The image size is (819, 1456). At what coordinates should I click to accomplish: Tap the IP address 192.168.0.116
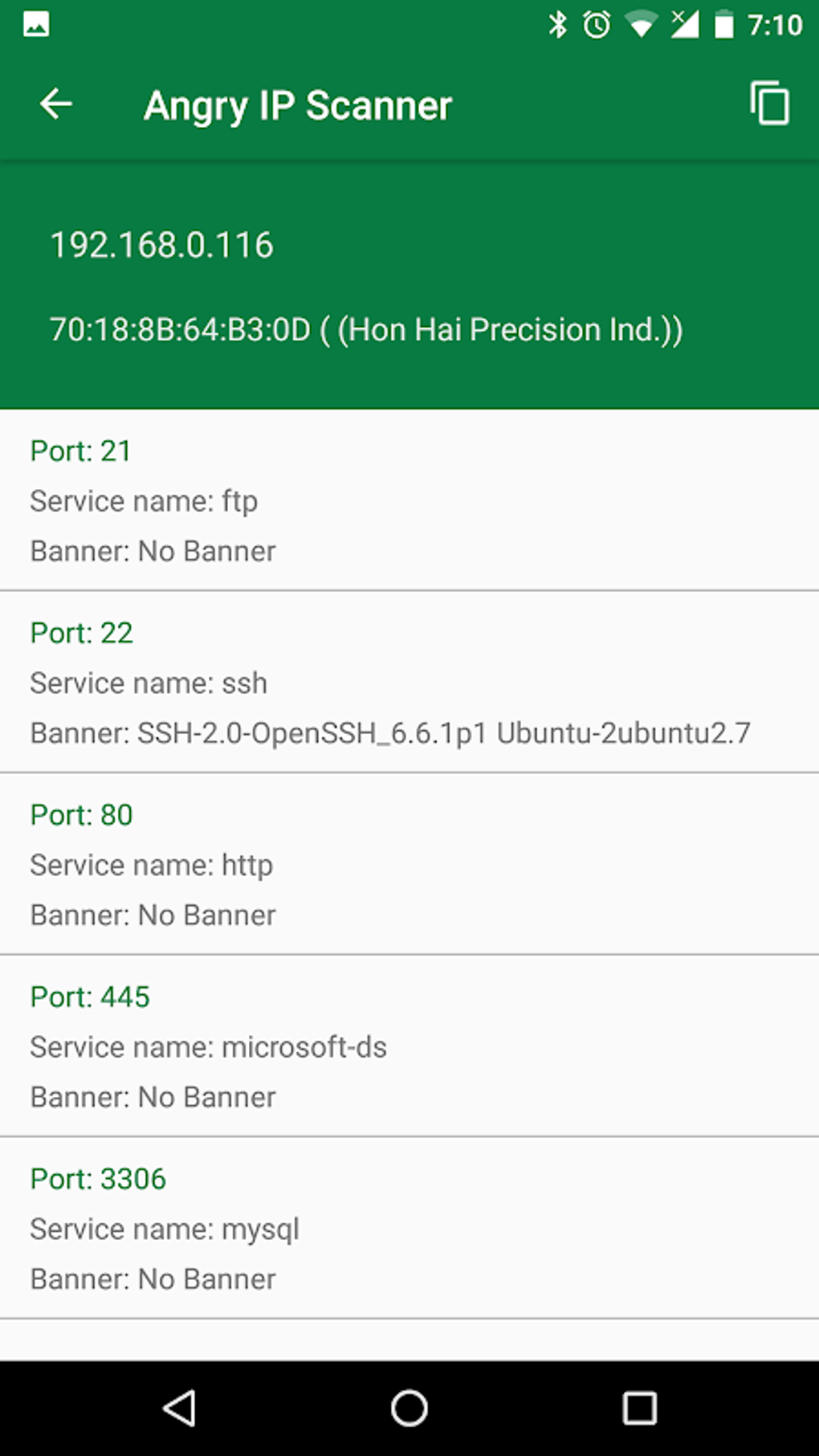pos(161,245)
